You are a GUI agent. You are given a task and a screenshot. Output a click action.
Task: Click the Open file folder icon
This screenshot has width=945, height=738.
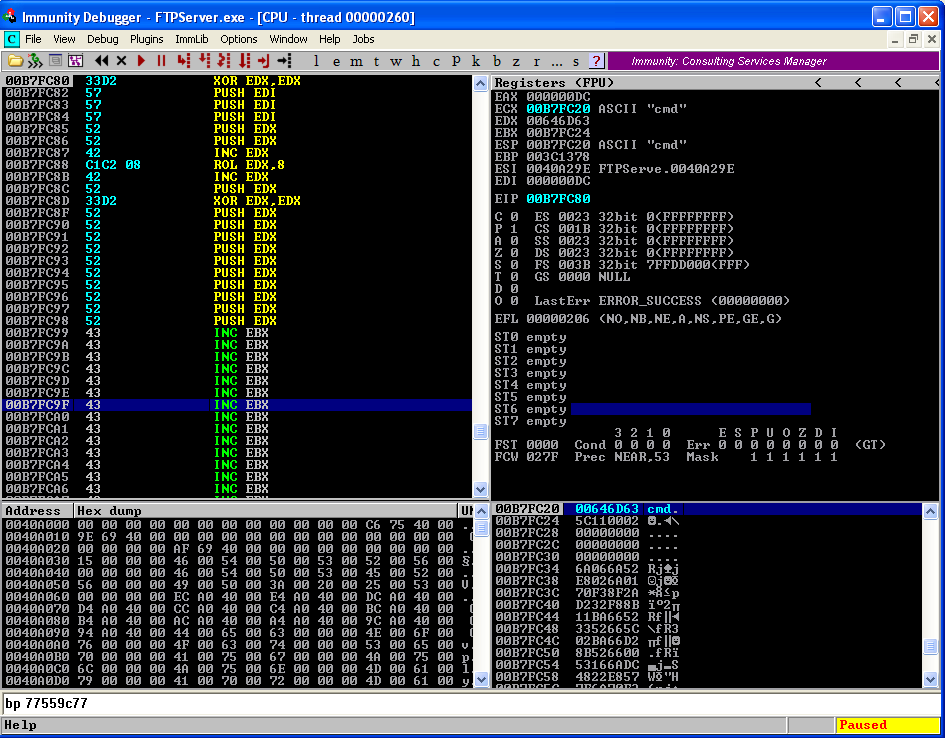[15, 61]
